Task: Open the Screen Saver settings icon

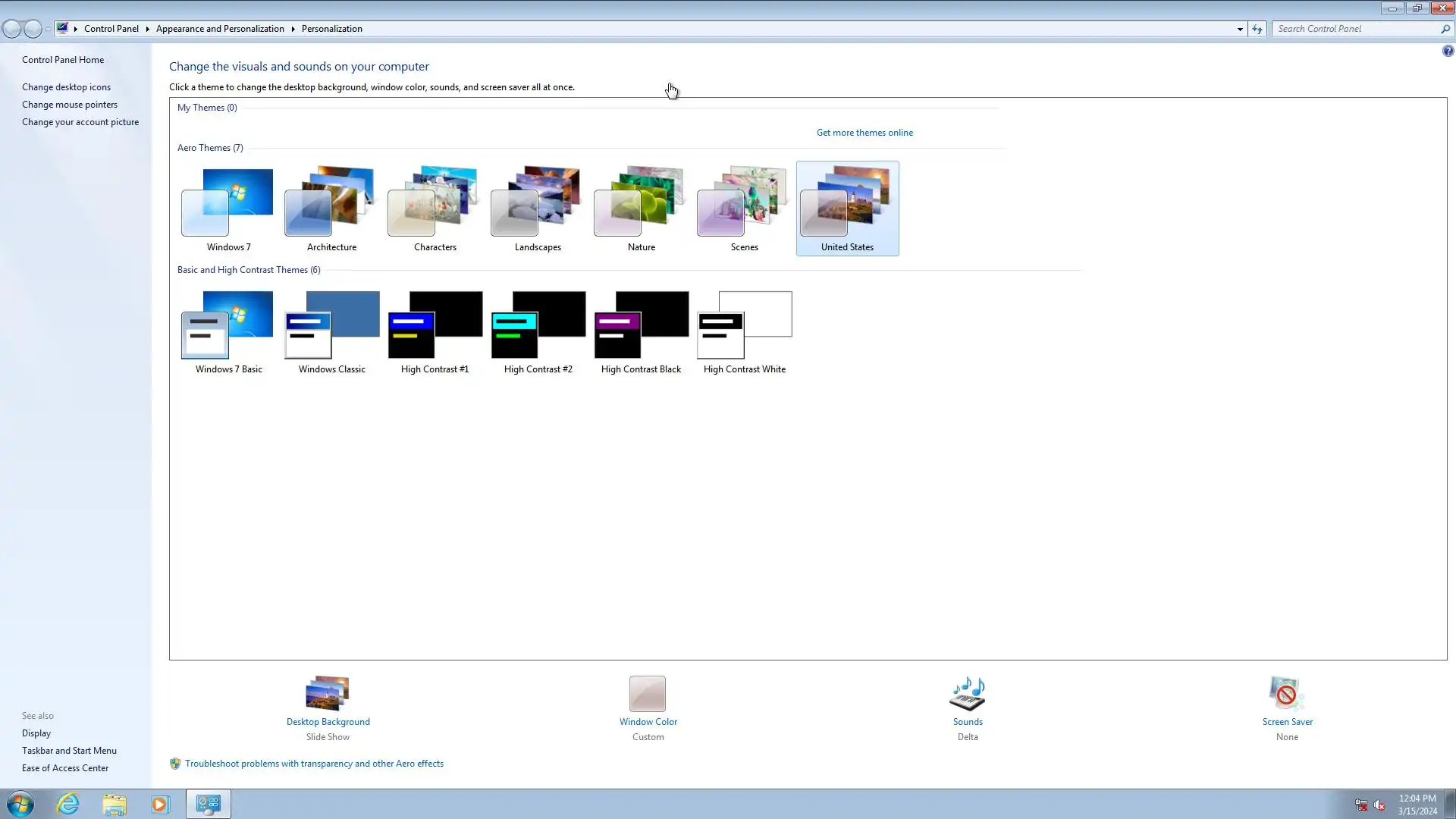Action: click(x=1286, y=693)
